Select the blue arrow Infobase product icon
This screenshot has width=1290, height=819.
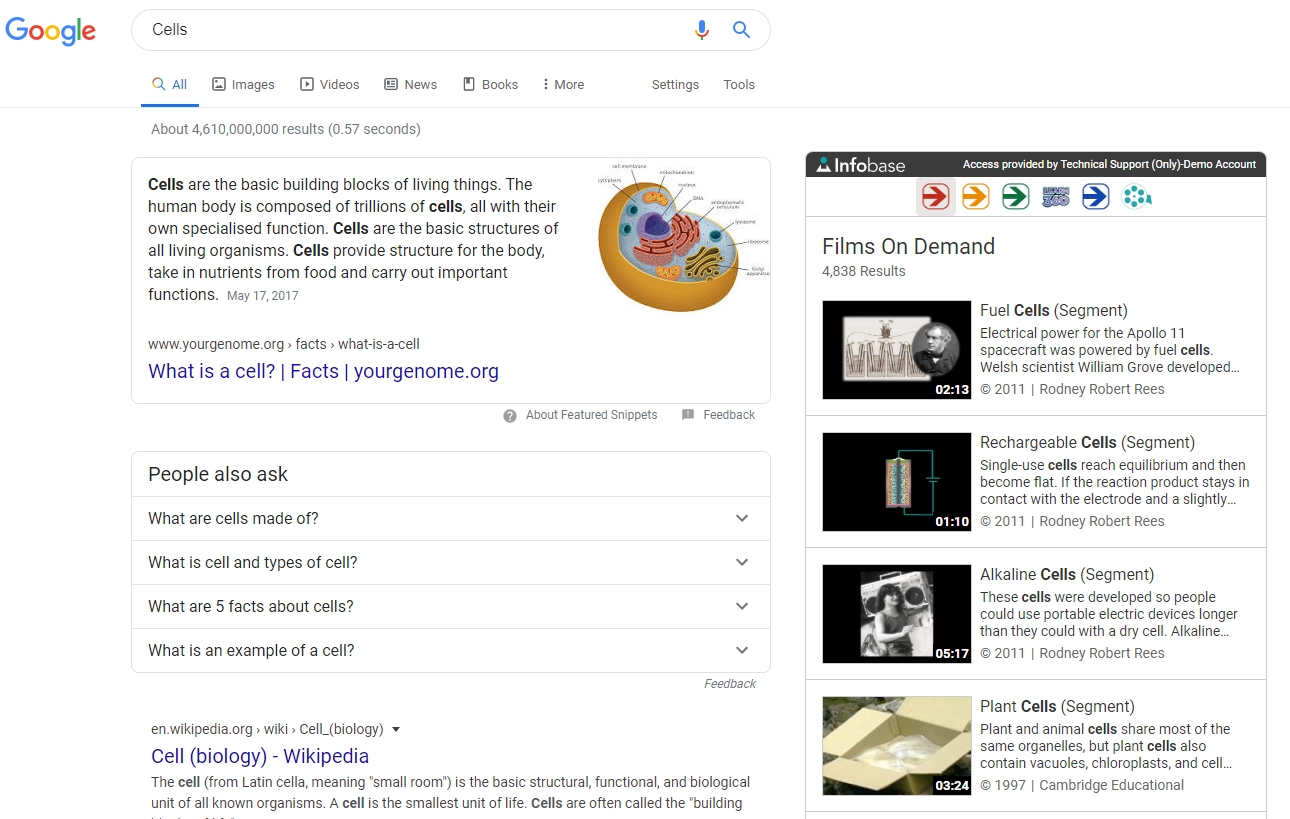1096,196
